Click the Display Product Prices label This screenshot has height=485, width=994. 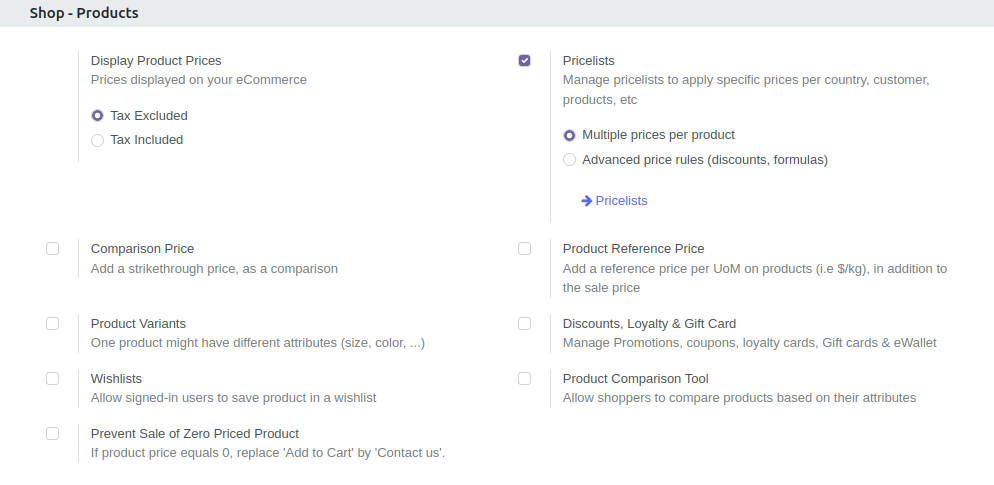(156, 61)
